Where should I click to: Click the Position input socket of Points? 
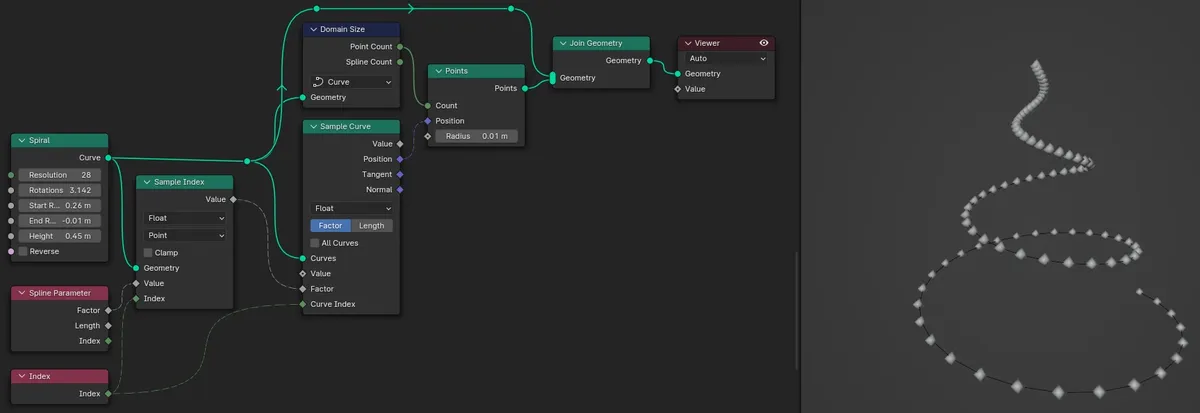[428, 121]
